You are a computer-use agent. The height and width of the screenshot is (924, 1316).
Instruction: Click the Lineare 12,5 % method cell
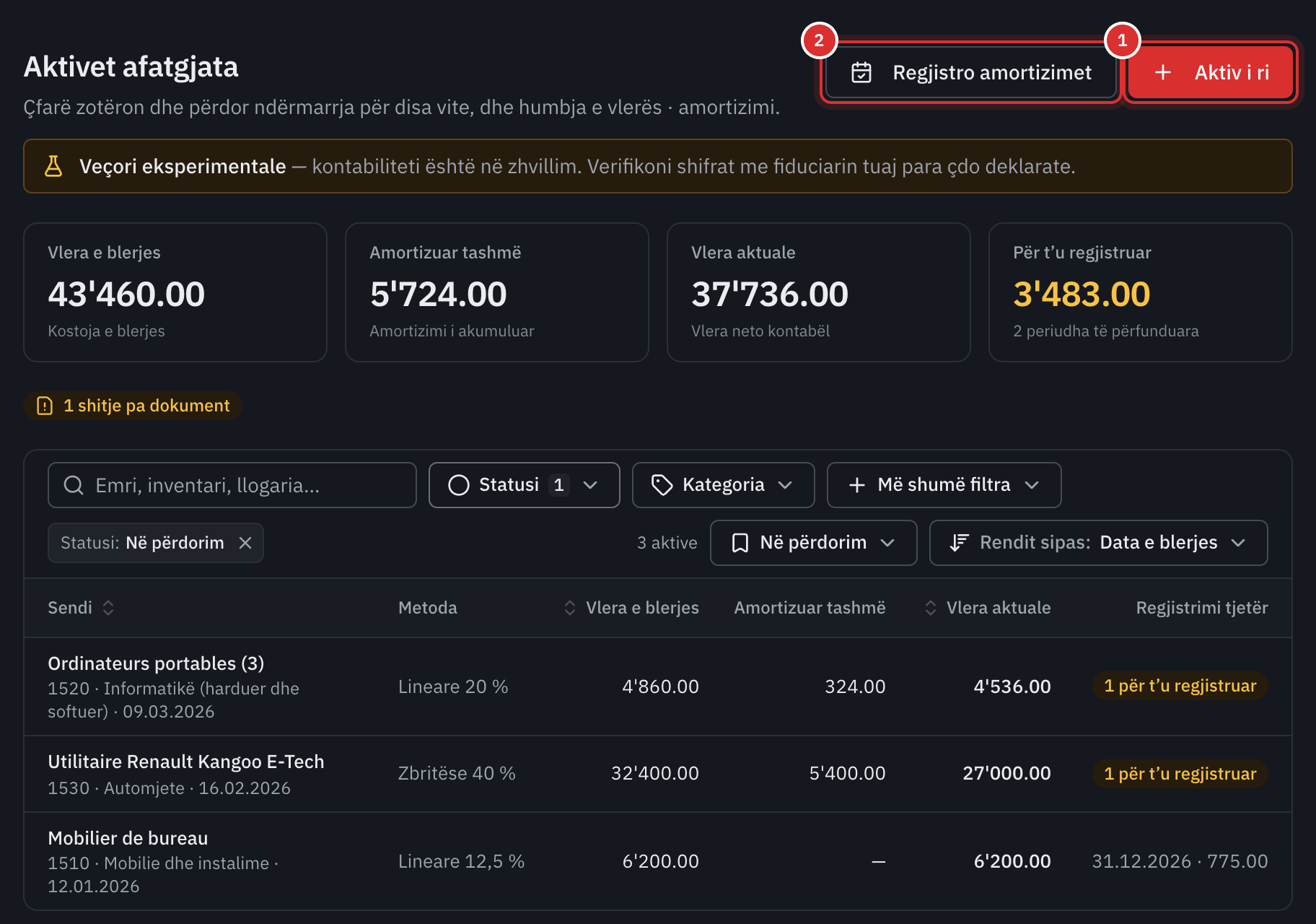point(461,861)
